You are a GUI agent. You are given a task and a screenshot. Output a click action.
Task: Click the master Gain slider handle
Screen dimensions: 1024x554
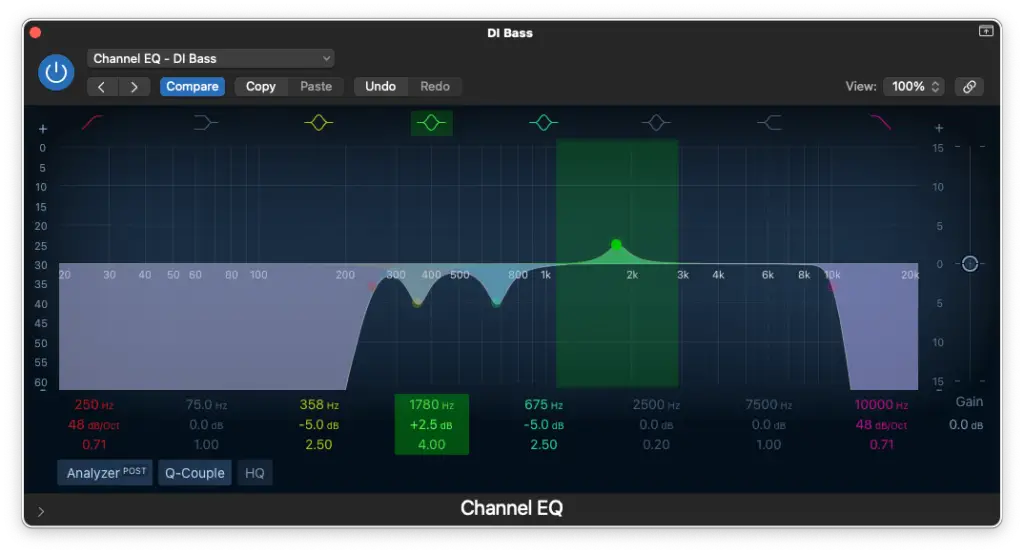(x=970, y=264)
